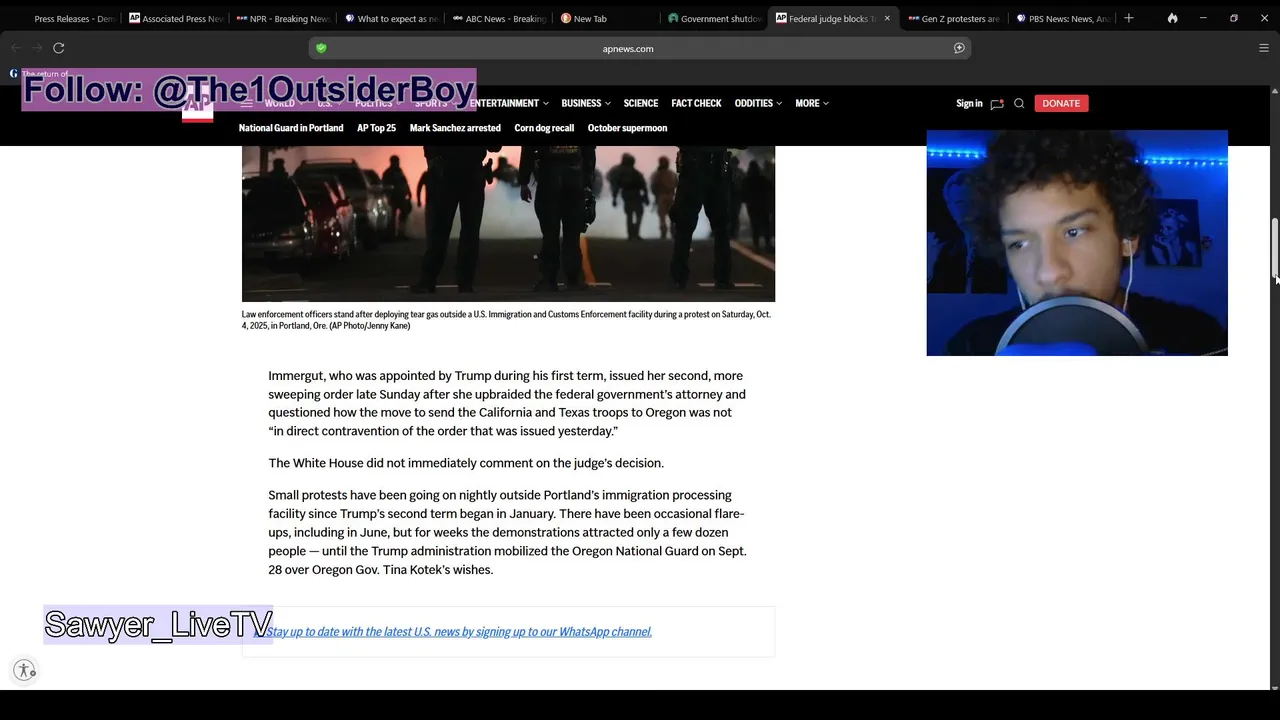Click the Sign in link
1280x720 pixels.
pyautogui.click(x=969, y=103)
